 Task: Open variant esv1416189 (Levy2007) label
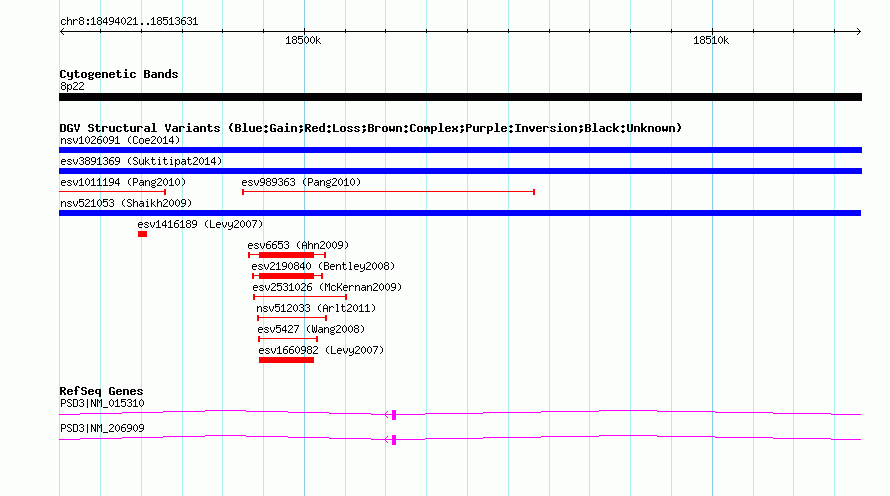[x=200, y=224]
